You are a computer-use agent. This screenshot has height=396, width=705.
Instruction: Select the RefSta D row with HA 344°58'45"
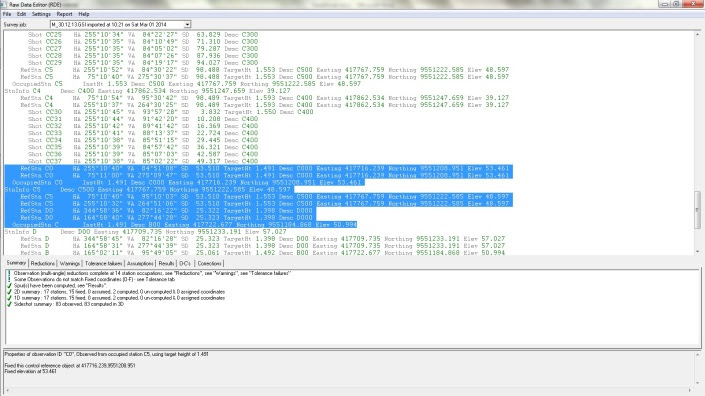pyautogui.click(x=262, y=239)
